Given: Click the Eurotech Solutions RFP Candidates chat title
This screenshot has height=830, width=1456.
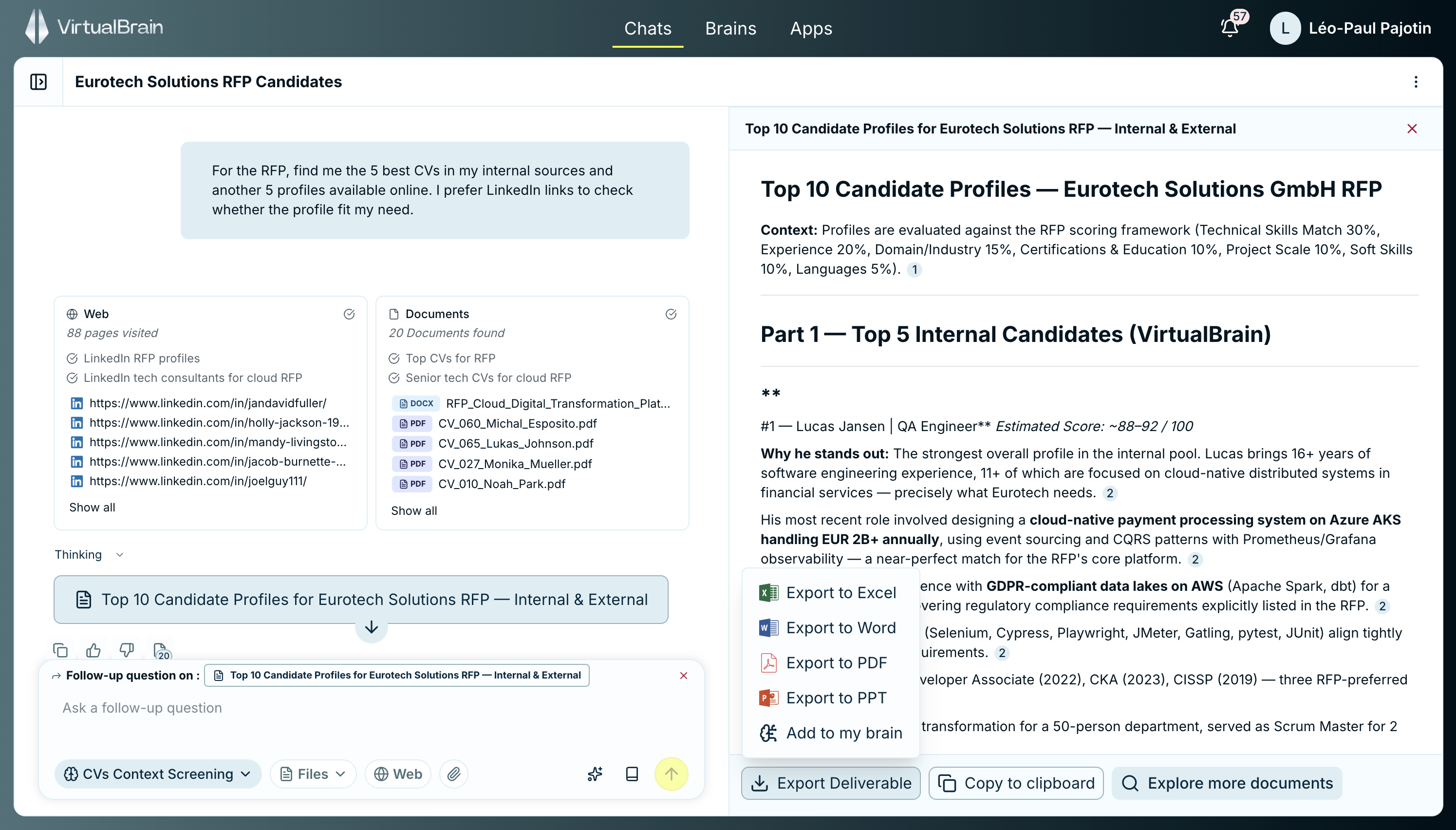Looking at the screenshot, I should point(208,81).
